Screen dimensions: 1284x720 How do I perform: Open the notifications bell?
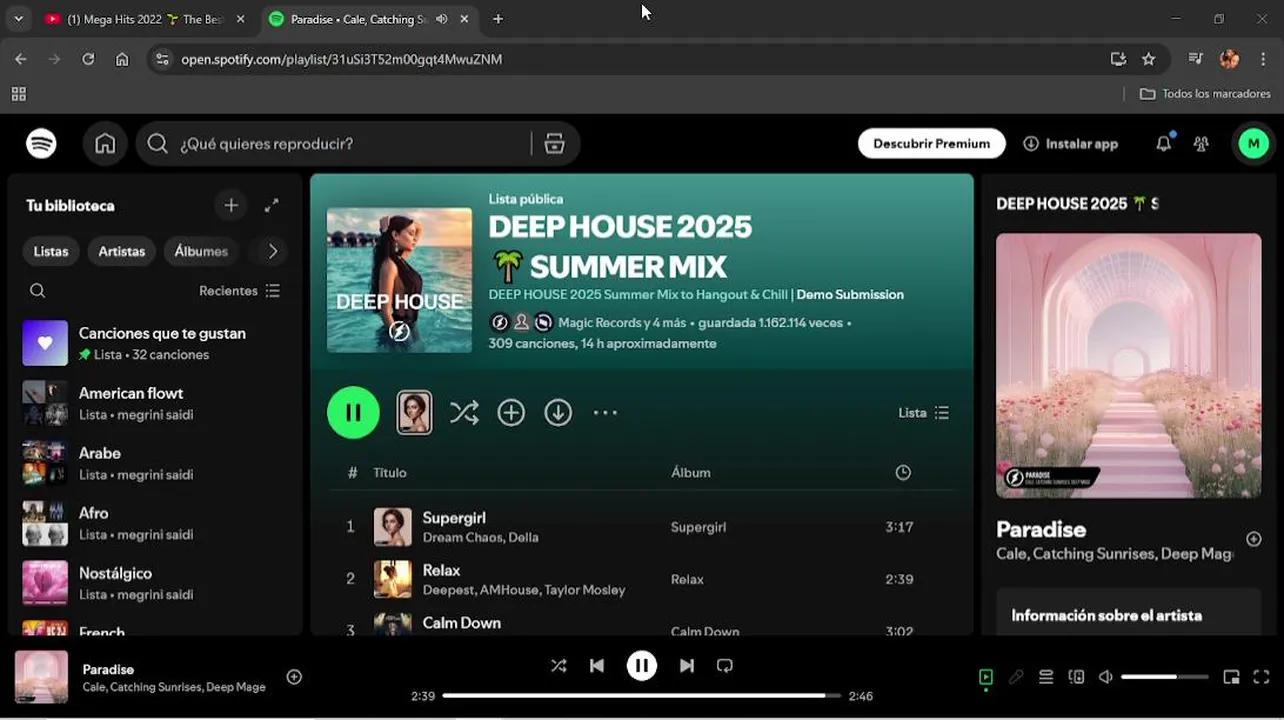1163,144
